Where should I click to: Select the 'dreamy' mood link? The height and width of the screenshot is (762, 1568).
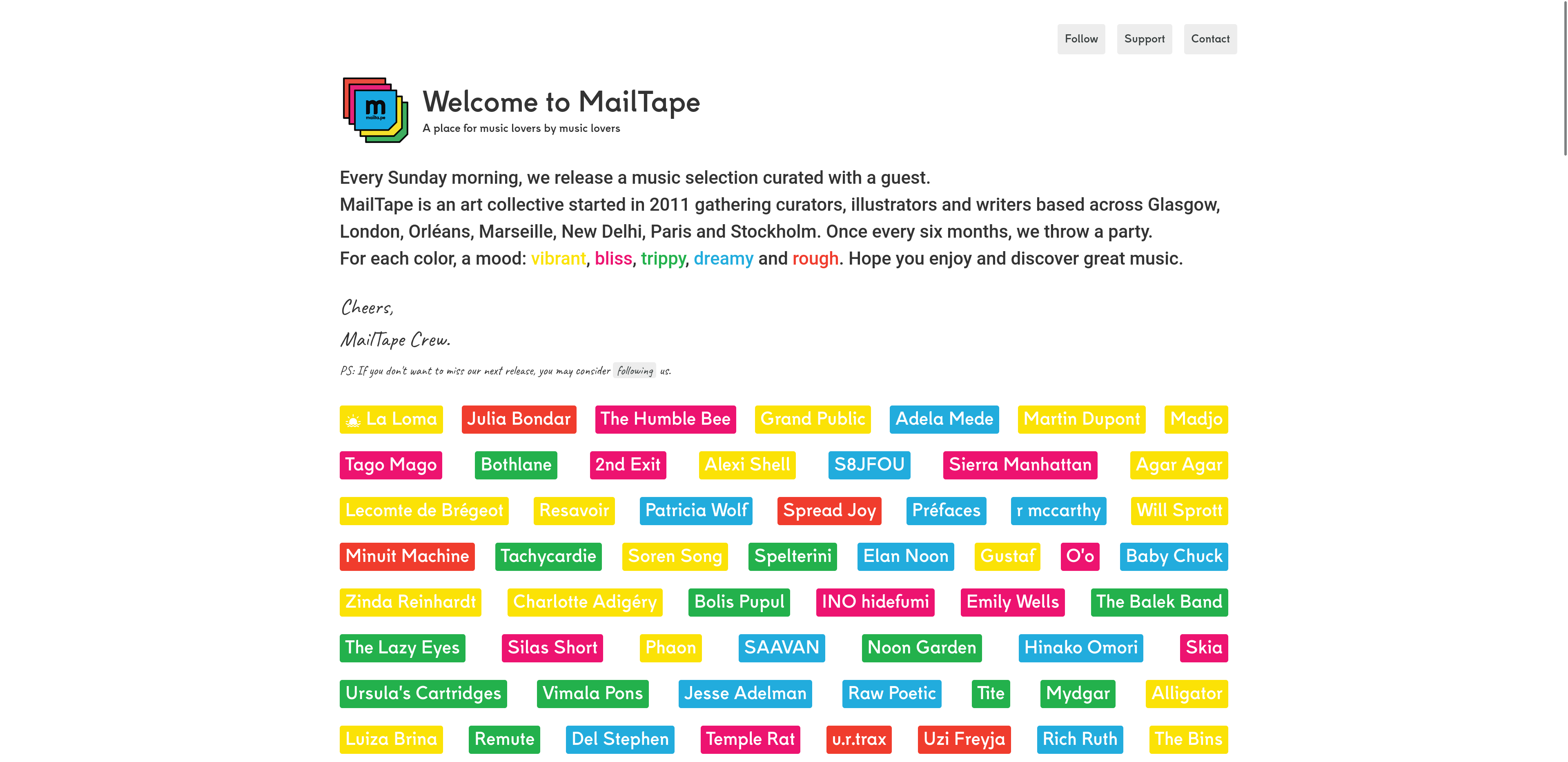click(x=723, y=258)
